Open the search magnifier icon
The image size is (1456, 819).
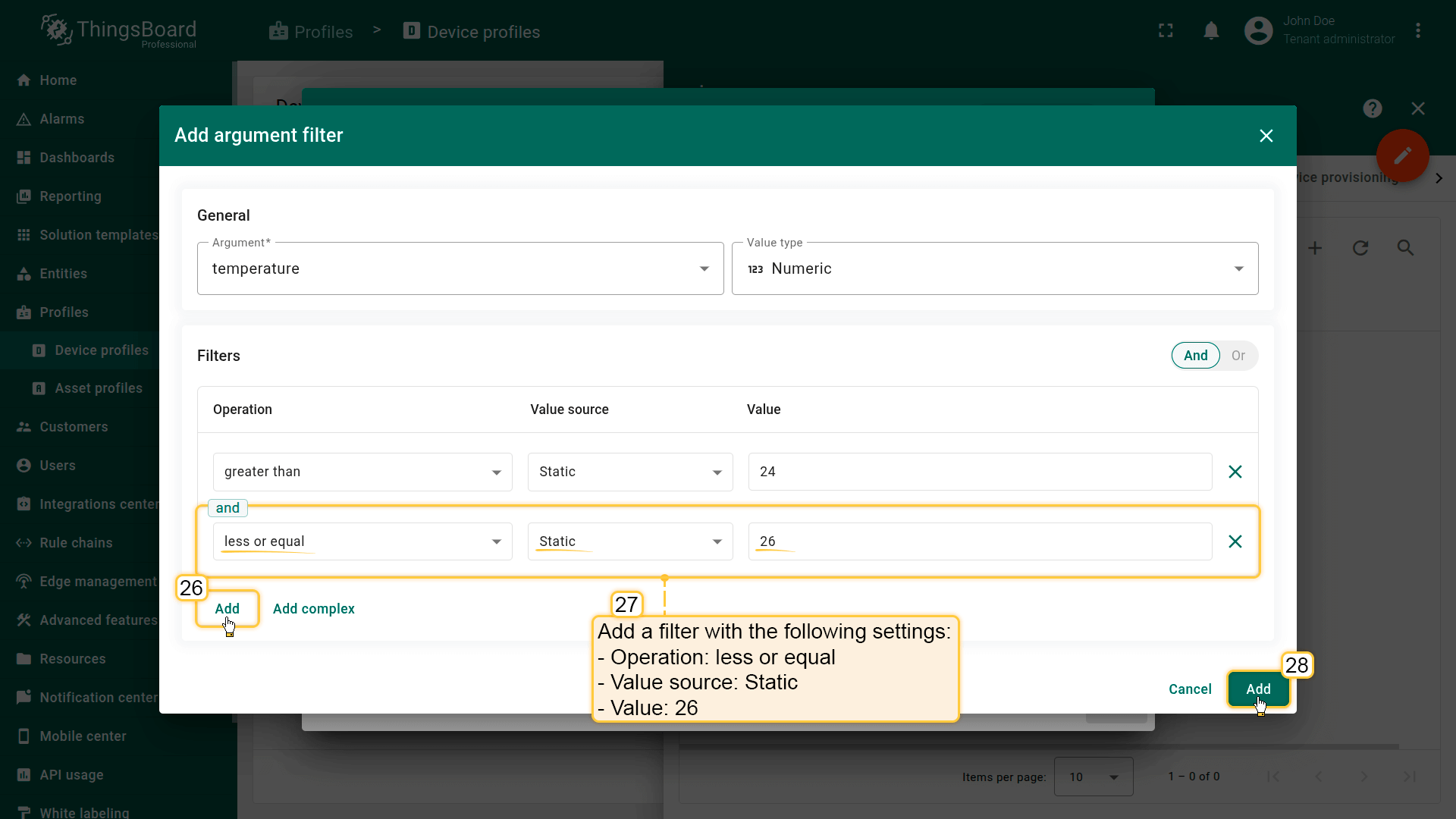point(1405,248)
